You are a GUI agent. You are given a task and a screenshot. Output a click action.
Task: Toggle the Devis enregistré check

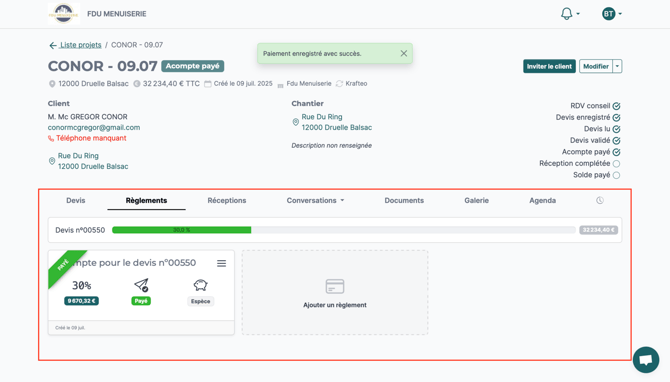point(616,118)
